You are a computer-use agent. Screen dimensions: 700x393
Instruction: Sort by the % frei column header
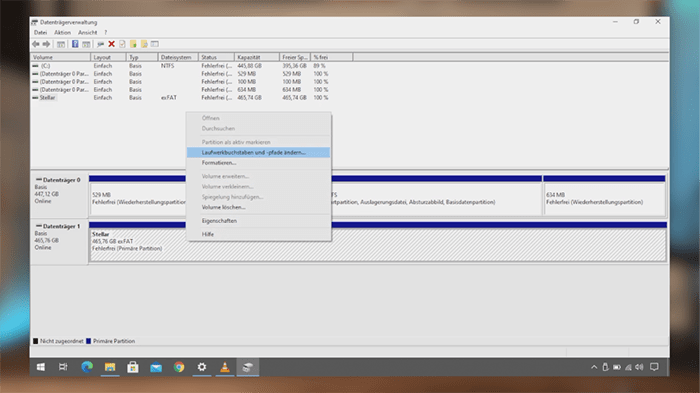point(332,57)
